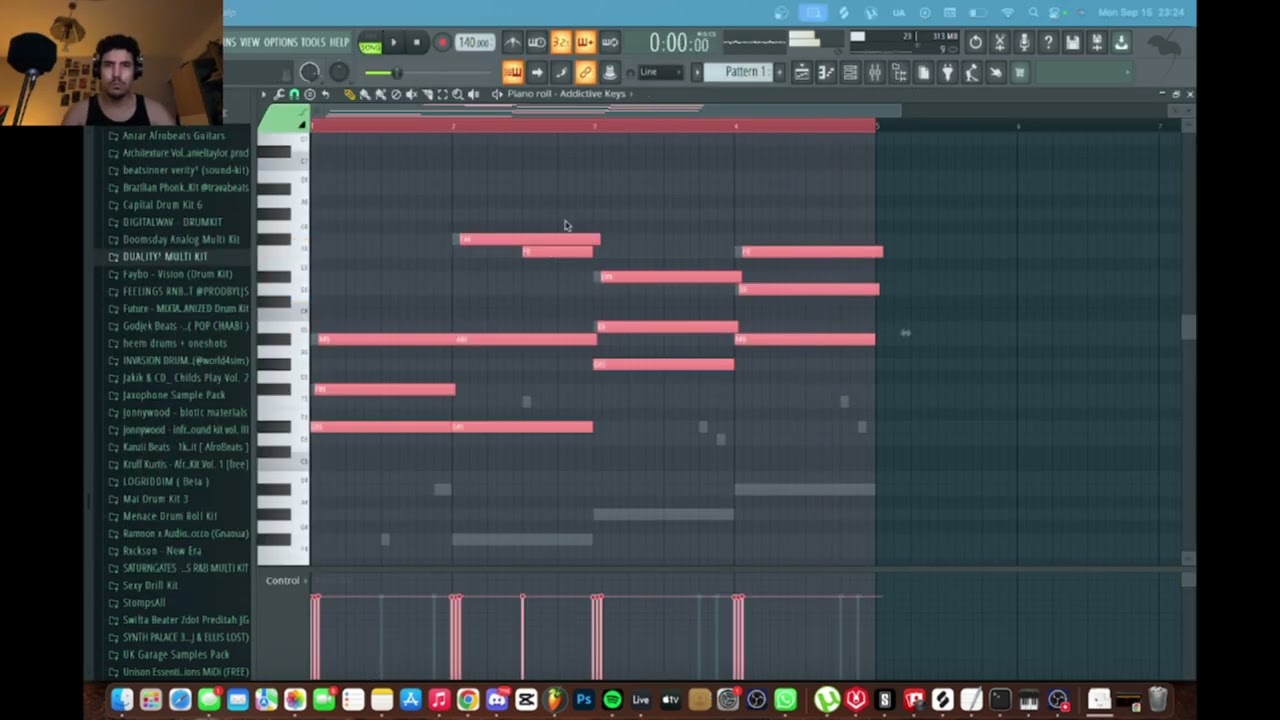Save project with the floppy disk icon

tap(1073, 43)
